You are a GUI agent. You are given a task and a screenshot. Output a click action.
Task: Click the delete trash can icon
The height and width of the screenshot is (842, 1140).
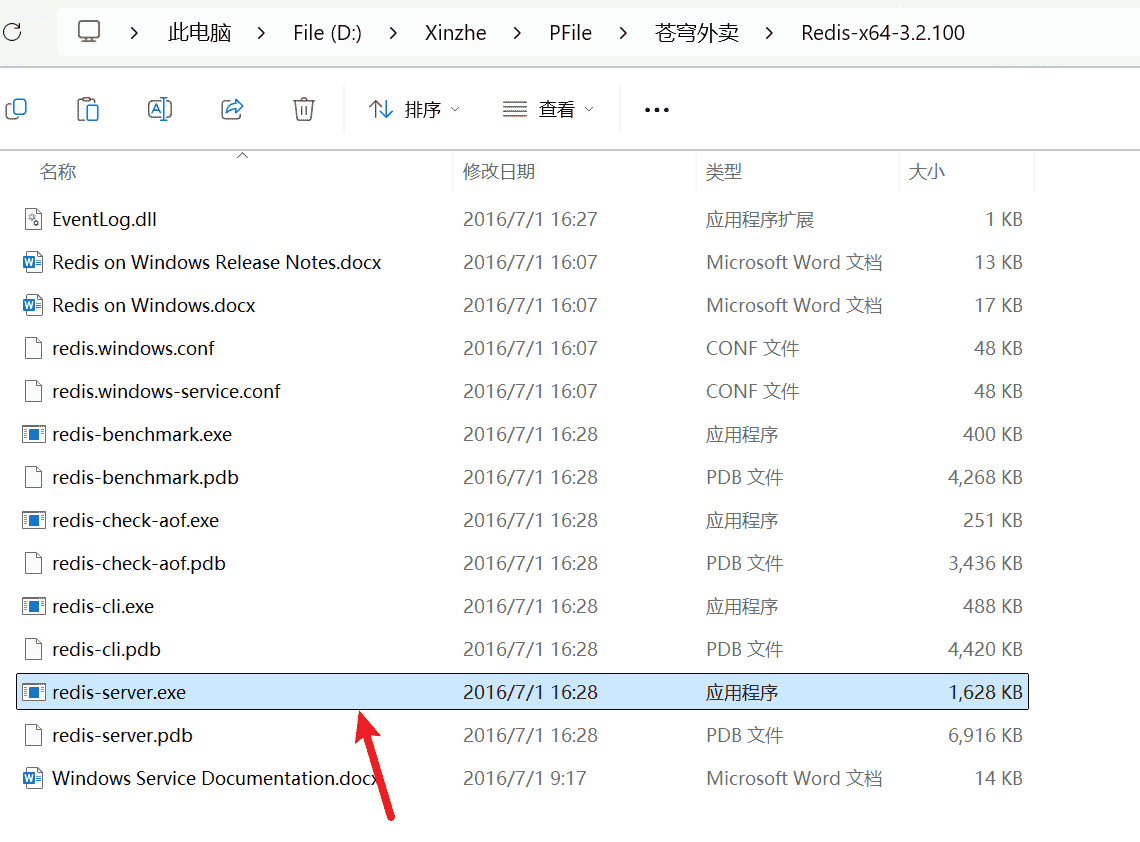tap(304, 109)
